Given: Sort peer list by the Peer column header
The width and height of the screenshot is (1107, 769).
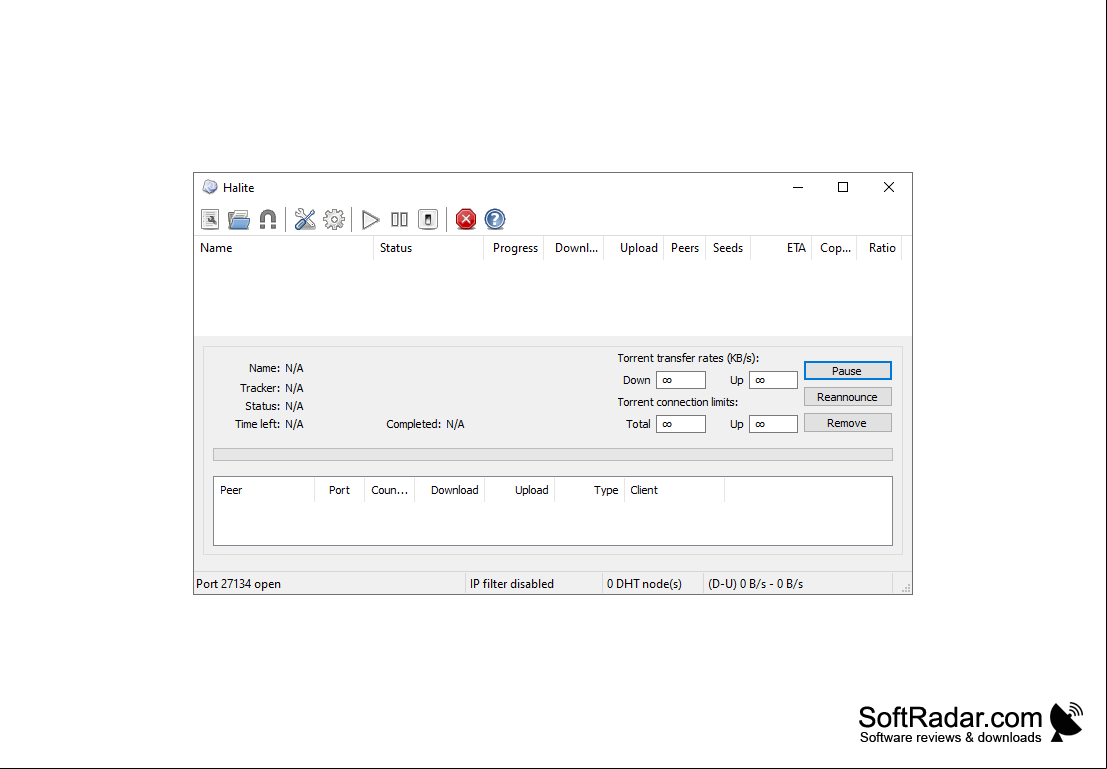Looking at the screenshot, I should [264, 490].
